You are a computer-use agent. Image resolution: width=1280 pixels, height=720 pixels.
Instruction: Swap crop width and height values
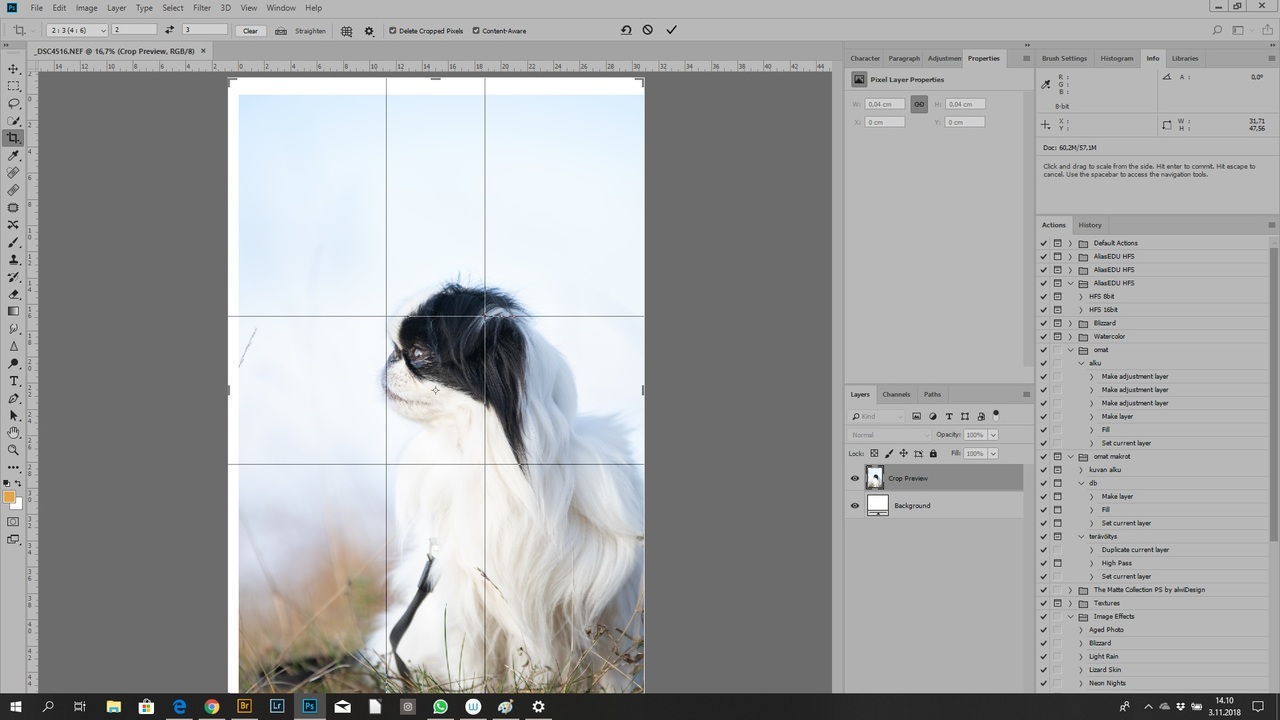pyautogui.click(x=169, y=30)
